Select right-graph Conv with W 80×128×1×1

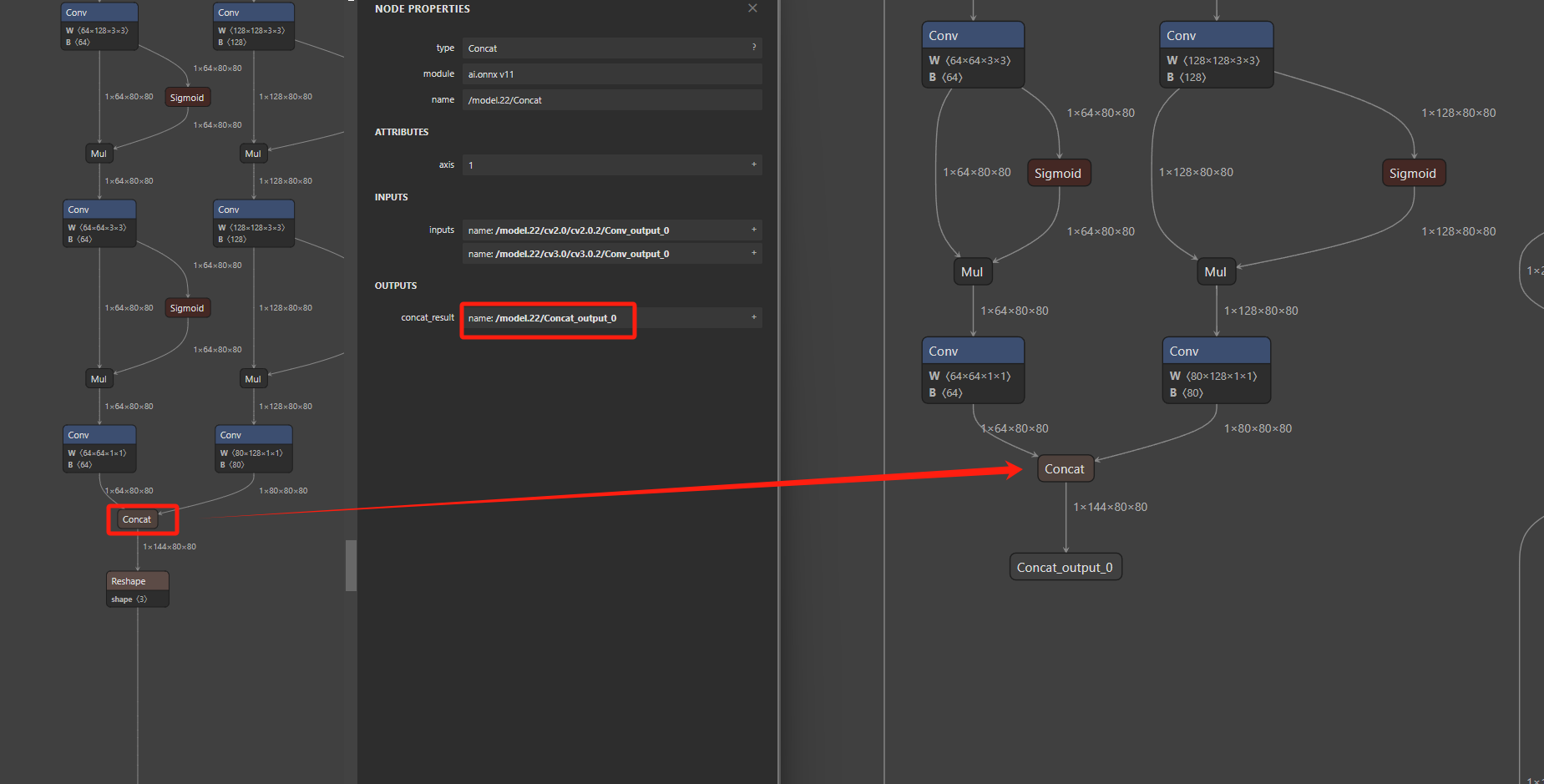[1217, 371]
